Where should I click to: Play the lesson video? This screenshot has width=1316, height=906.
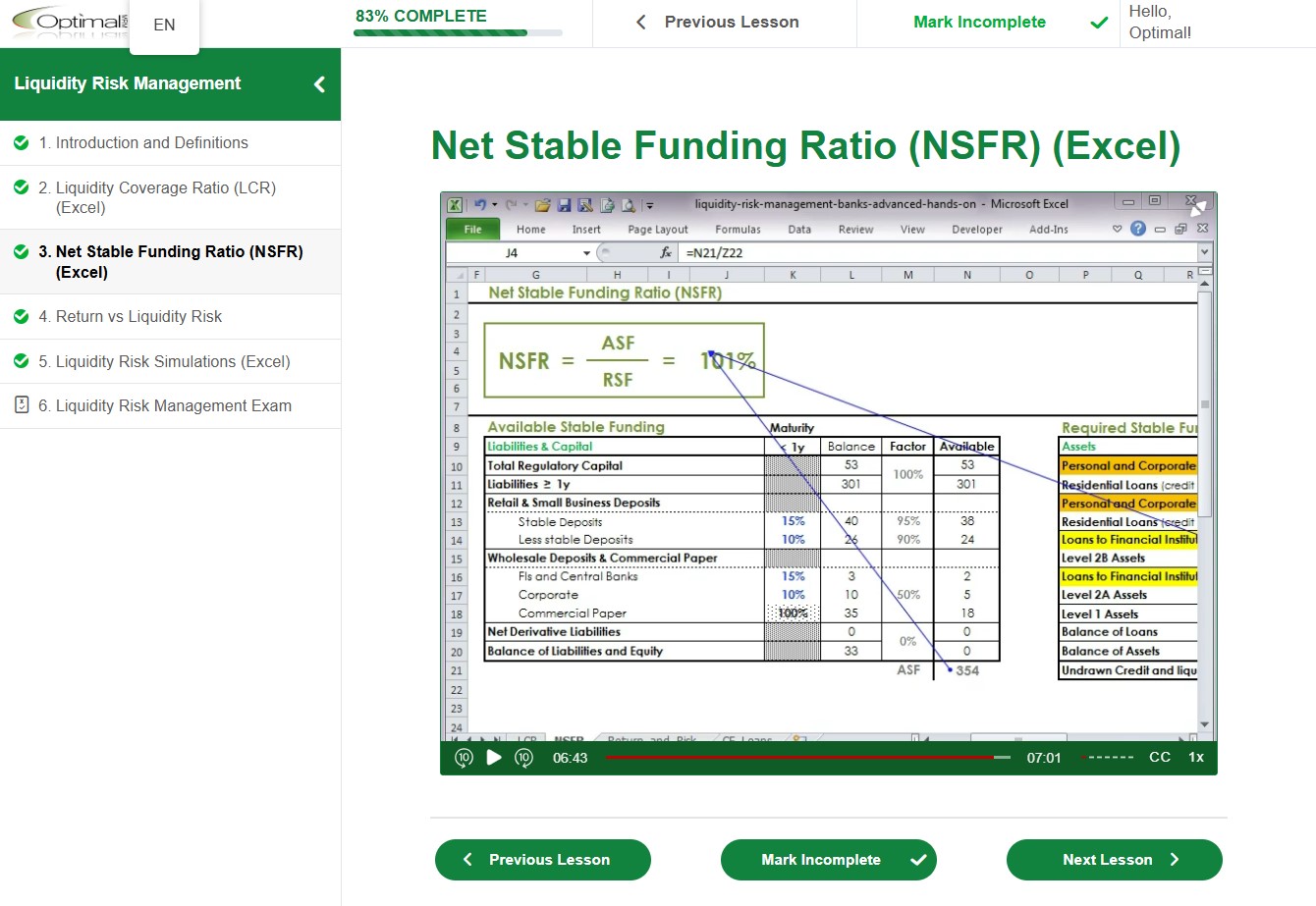pyautogui.click(x=494, y=758)
